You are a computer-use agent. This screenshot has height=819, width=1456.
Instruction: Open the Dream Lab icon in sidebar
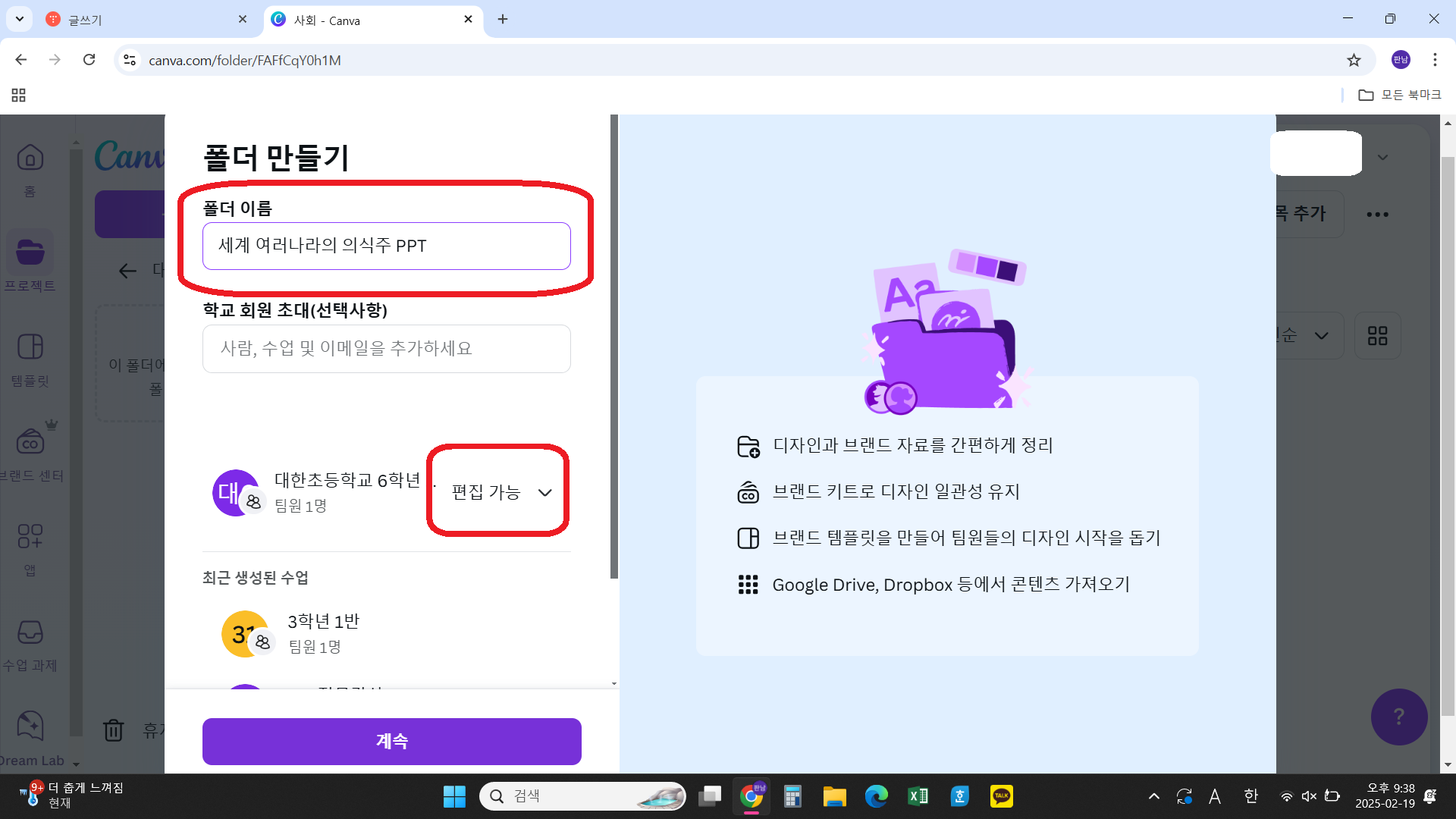[30, 726]
